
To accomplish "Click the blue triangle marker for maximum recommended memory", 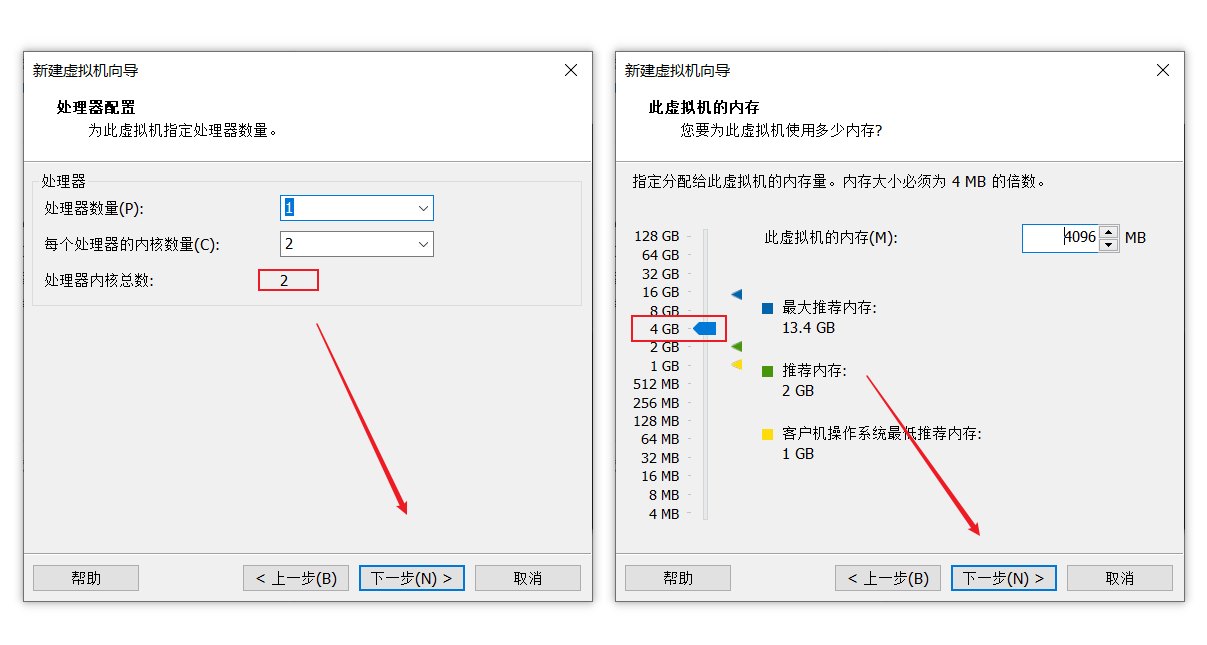I will (x=737, y=292).
